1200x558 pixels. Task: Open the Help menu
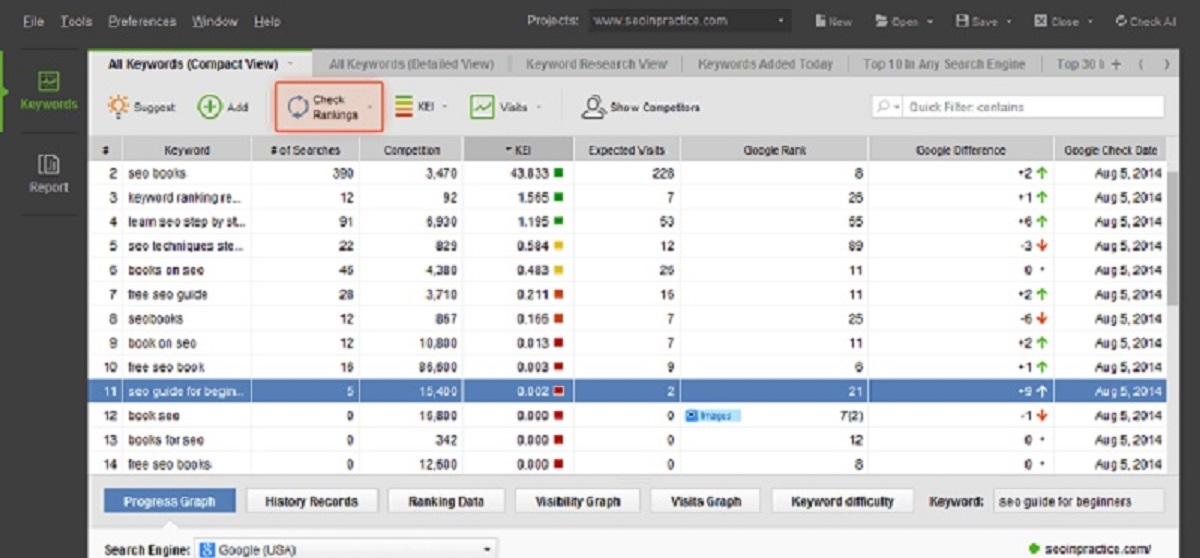point(267,21)
